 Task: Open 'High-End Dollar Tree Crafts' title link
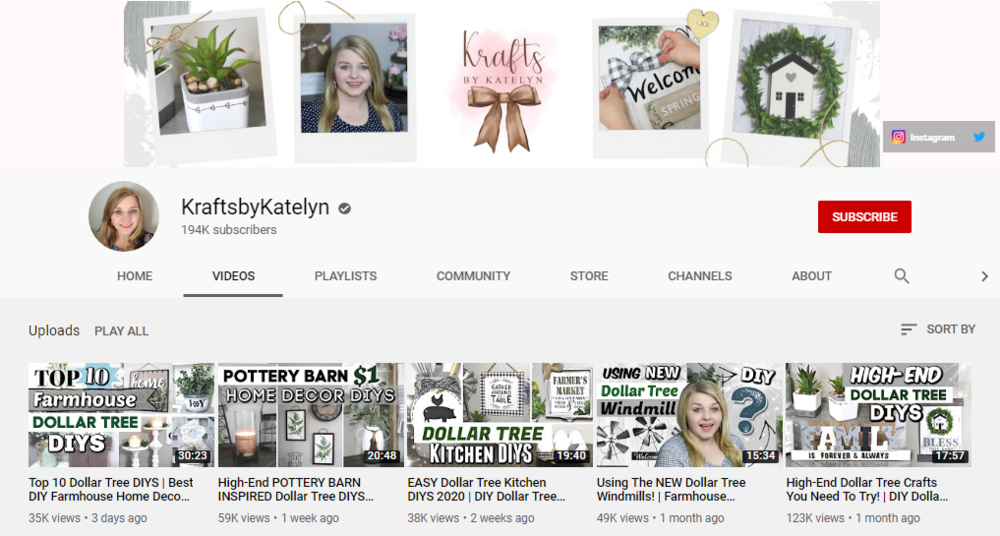coord(867,489)
